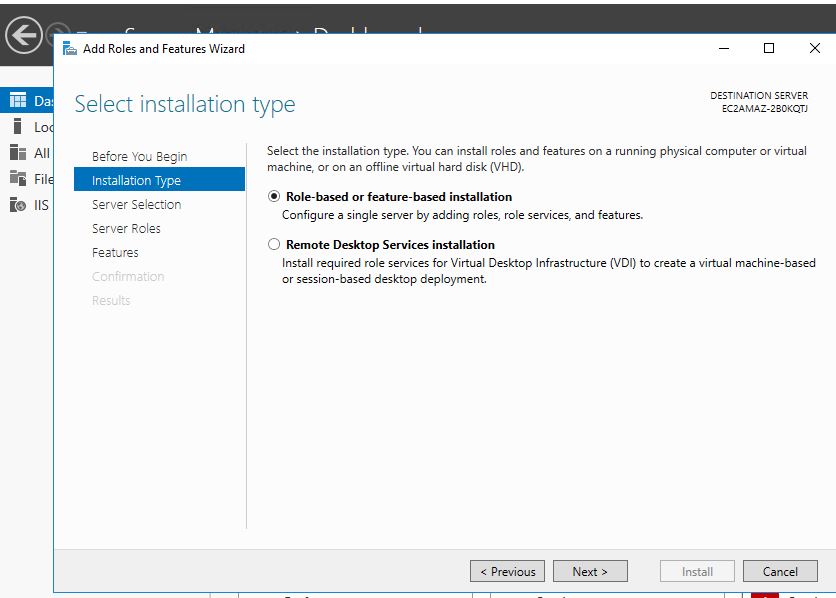
Task: Maximize the wizard window
Action: [768, 48]
